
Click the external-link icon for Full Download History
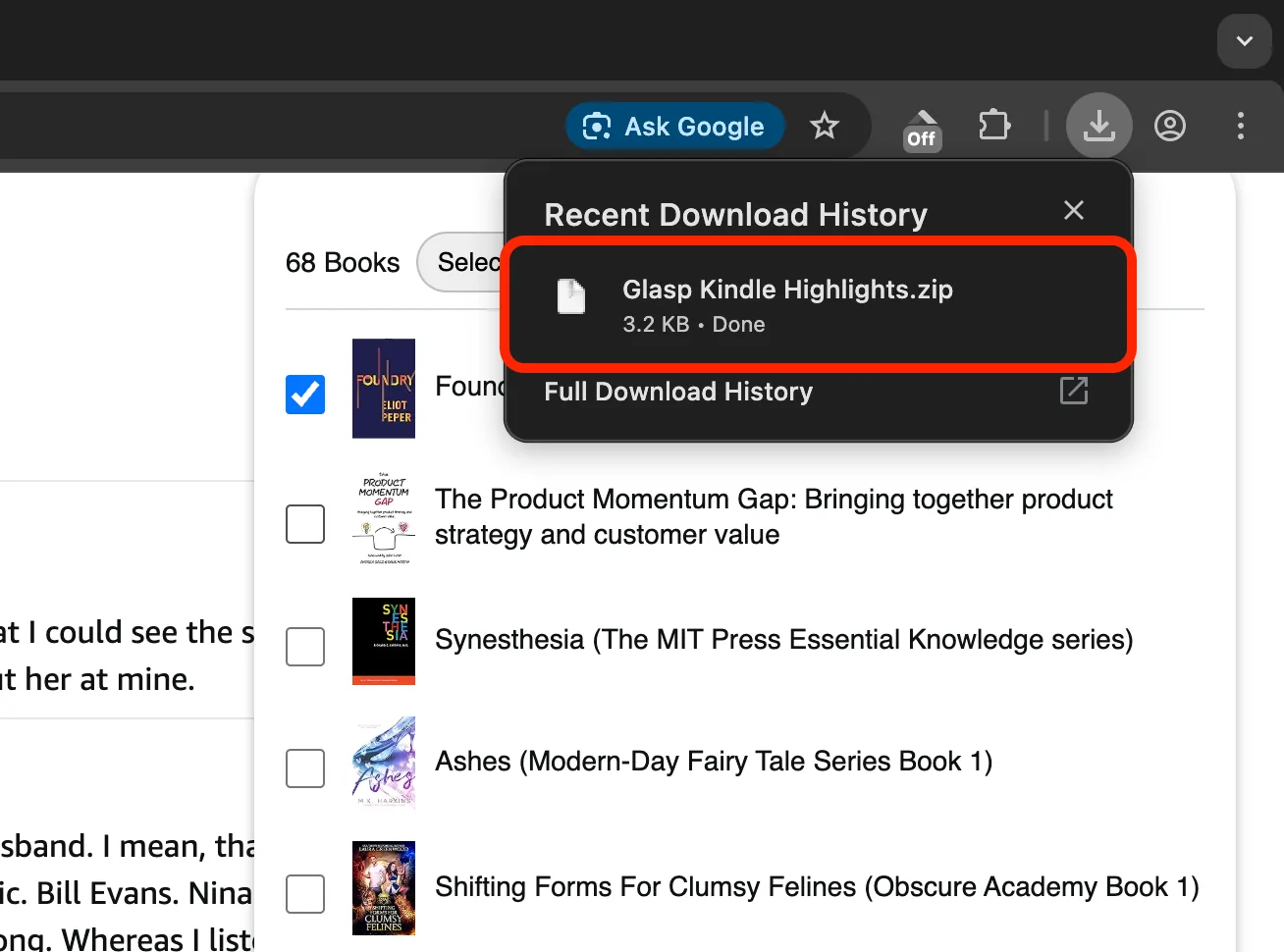point(1074,391)
